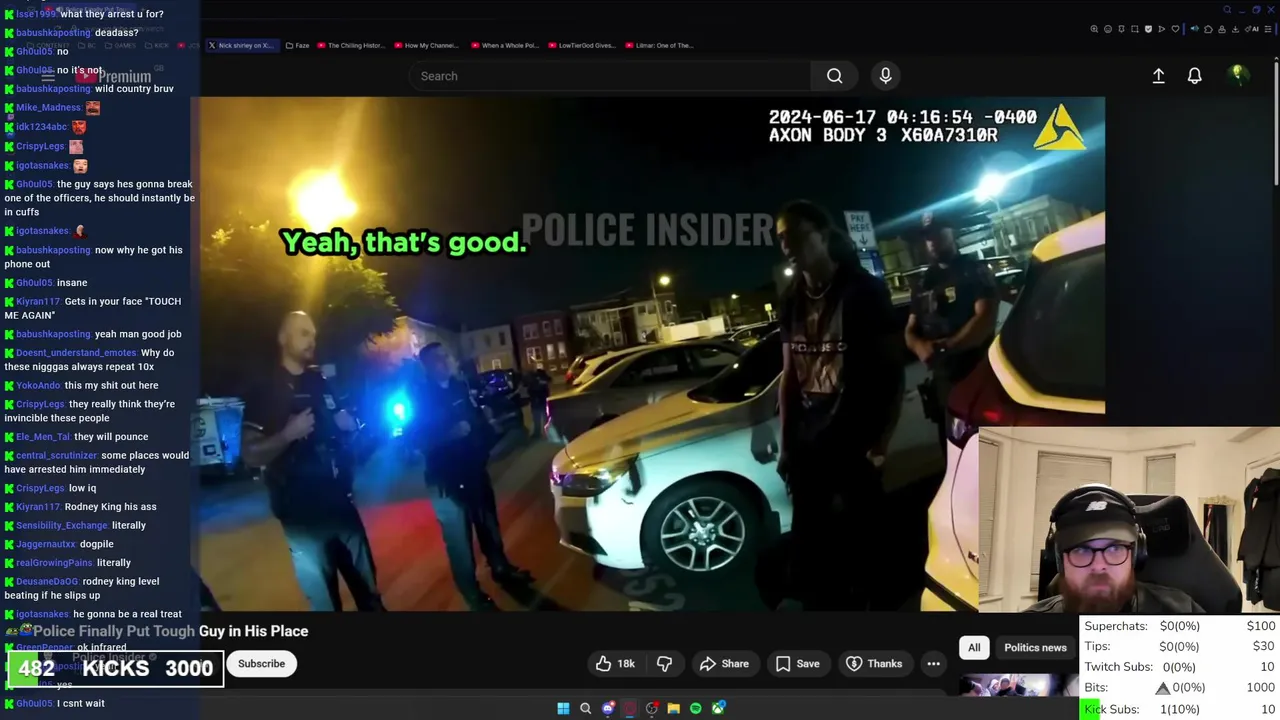Screen dimensions: 1280x720
Task: Switch to 'When a Whole Pol...' tab
Action: 503,45
